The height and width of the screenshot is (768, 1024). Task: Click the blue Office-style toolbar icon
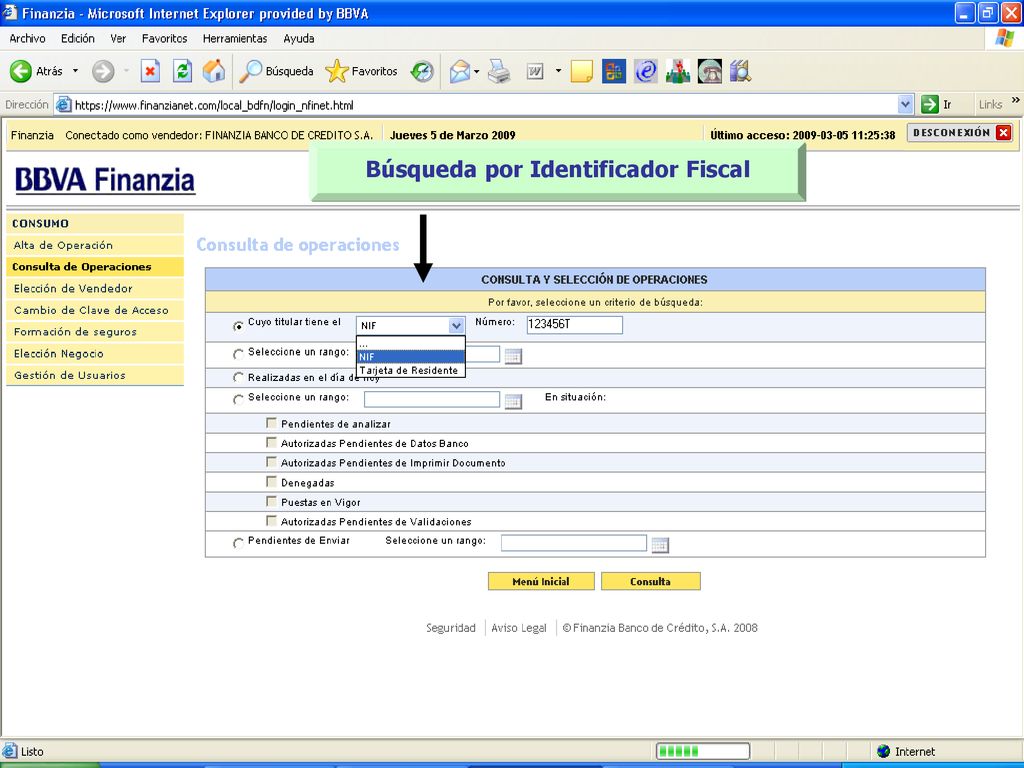613,71
